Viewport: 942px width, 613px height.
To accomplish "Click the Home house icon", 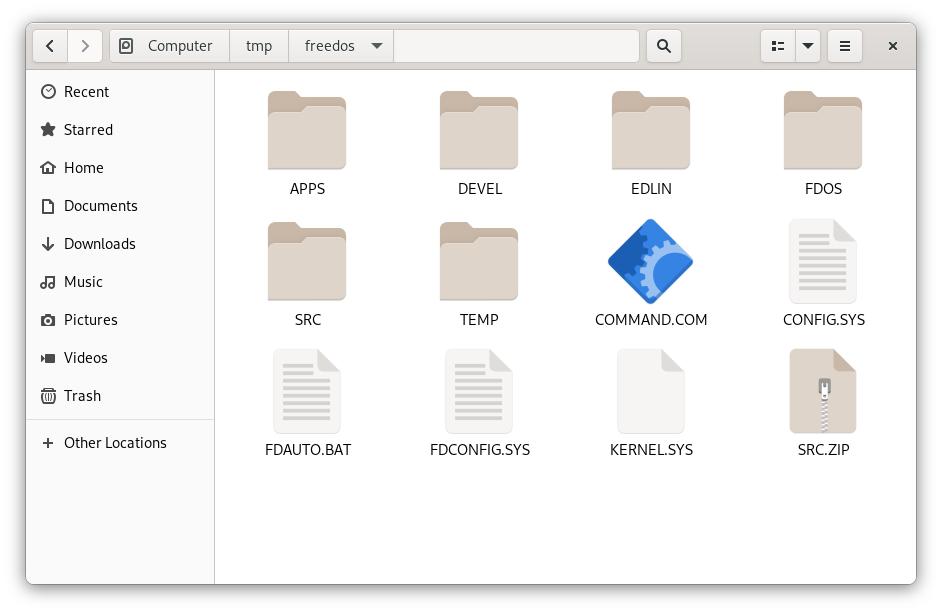I will pyautogui.click(x=48, y=168).
